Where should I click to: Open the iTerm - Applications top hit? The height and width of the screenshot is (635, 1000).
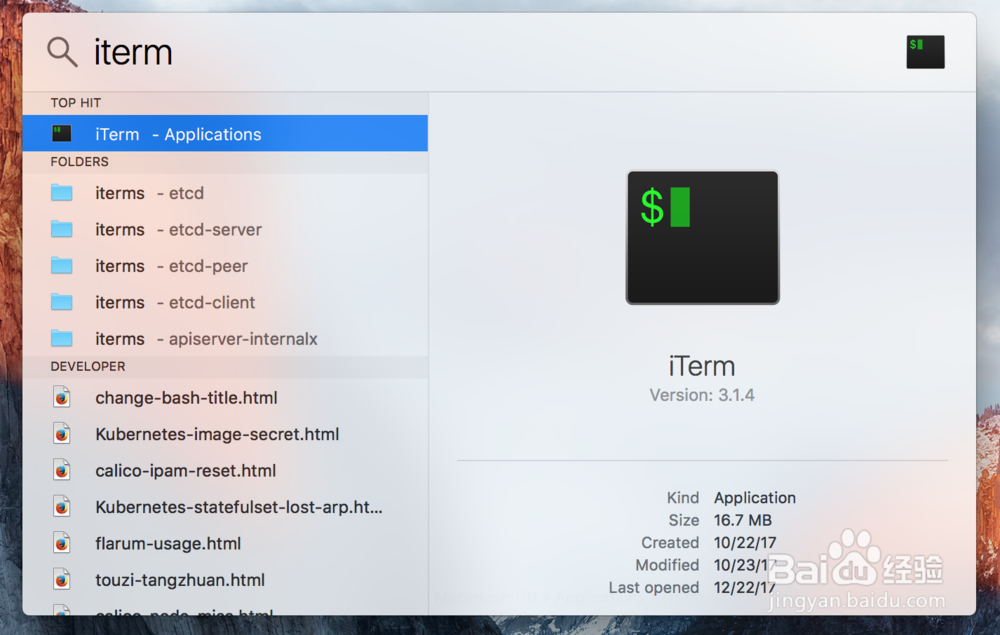click(225, 133)
